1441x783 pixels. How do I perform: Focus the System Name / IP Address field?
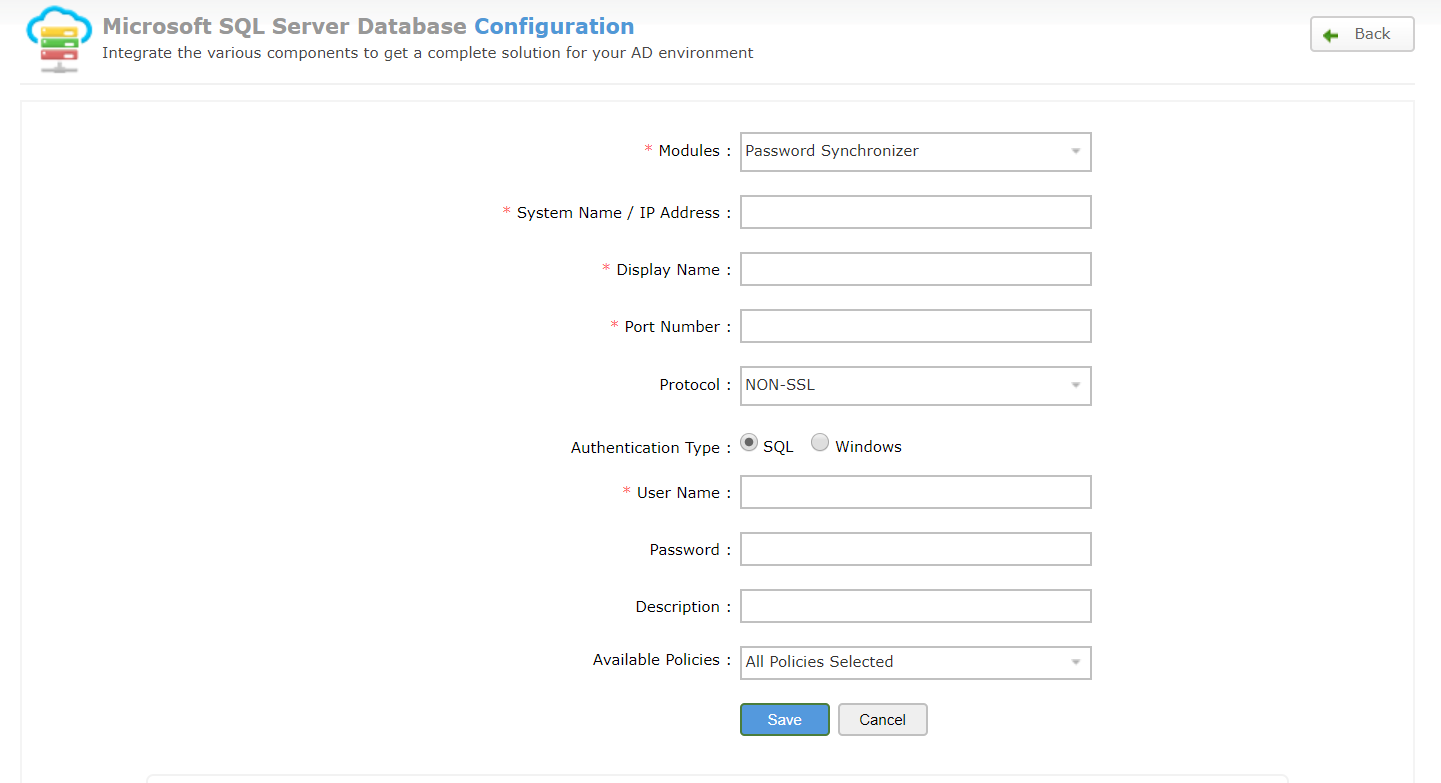point(915,212)
